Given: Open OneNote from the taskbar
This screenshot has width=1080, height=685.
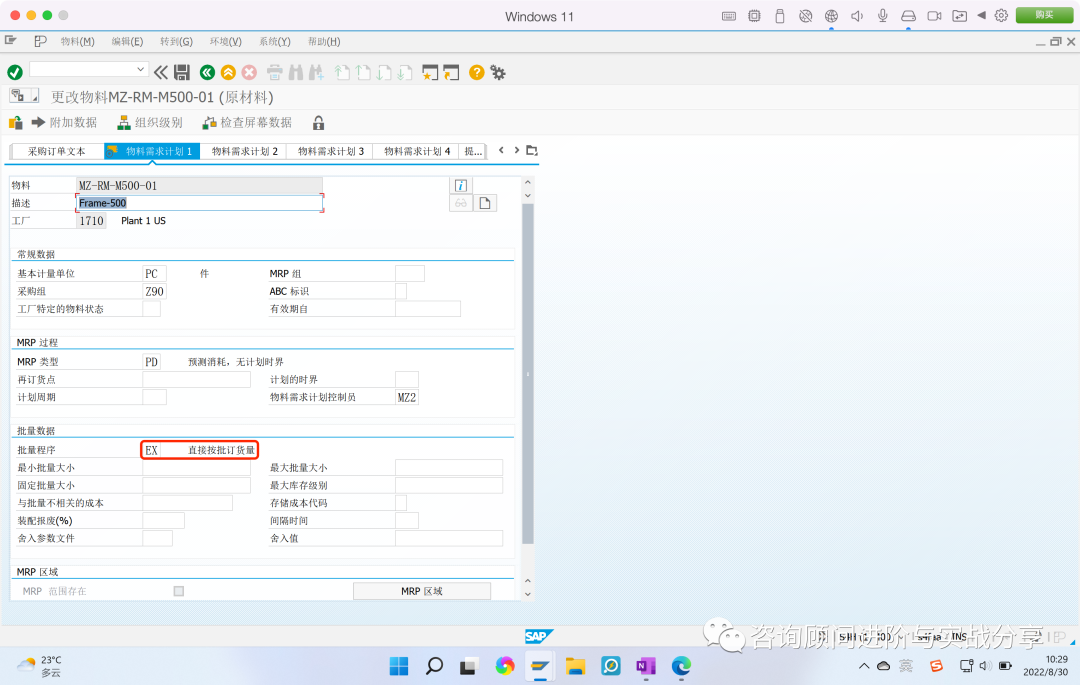Looking at the screenshot, I should [646, 666].
